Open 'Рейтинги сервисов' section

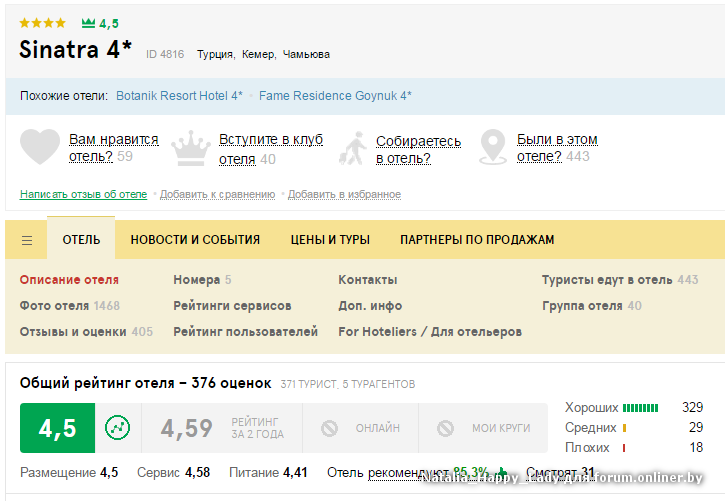(x=232, y=306)
